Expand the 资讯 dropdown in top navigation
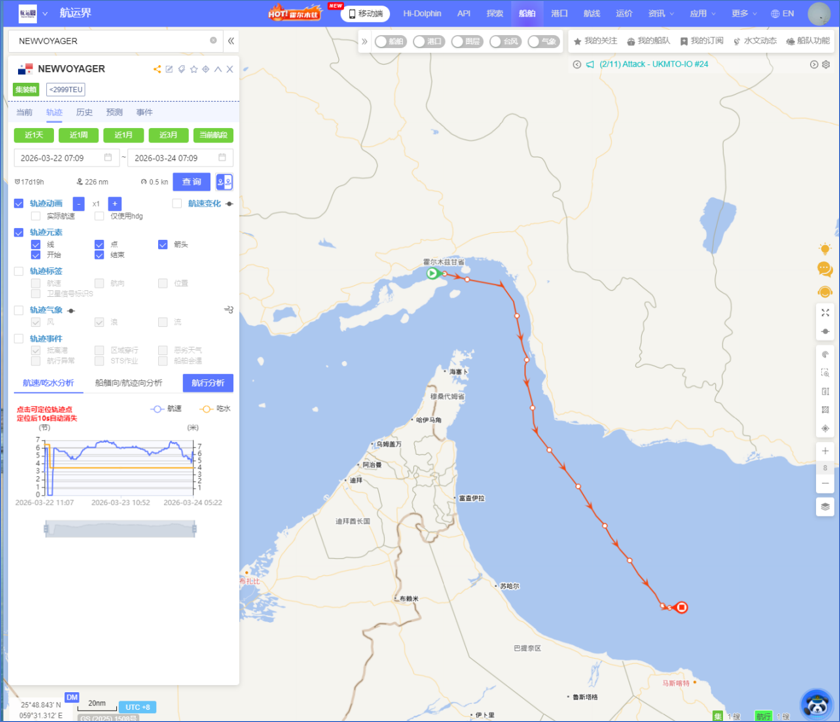 point(660,14)
